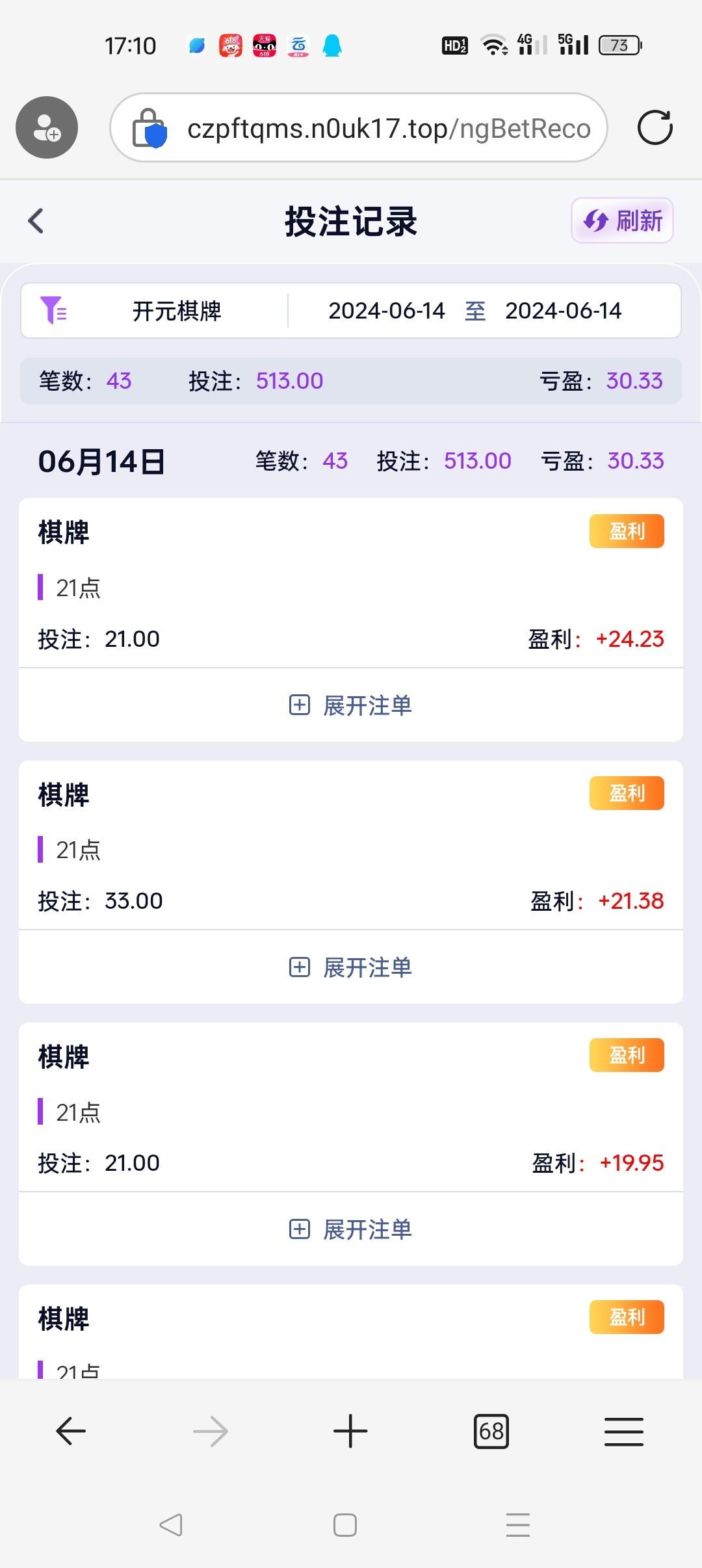
Task: Reload the page with browser refresh icon
Action: 655,127
